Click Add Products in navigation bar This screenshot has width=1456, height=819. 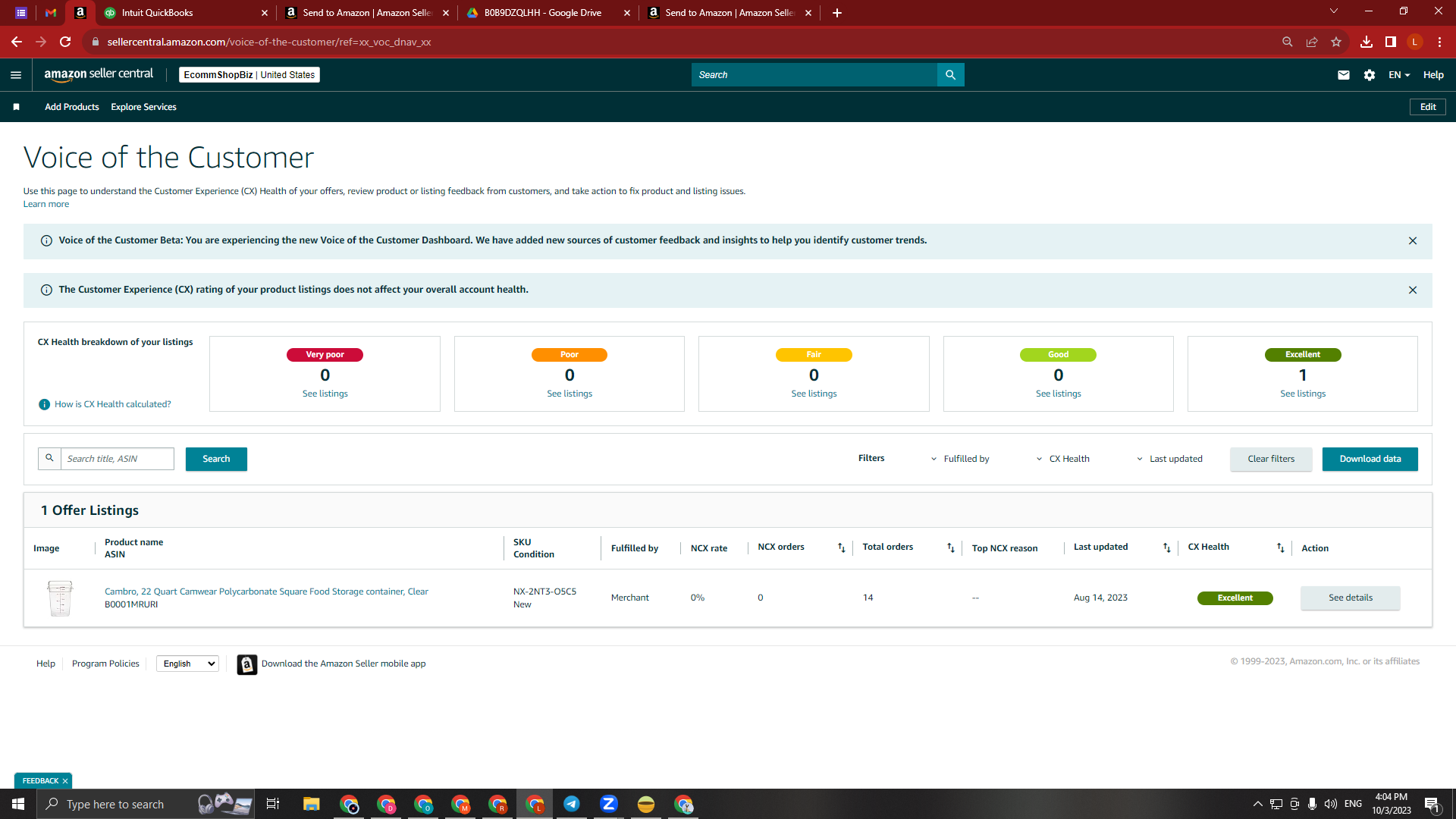coord(72,107)
